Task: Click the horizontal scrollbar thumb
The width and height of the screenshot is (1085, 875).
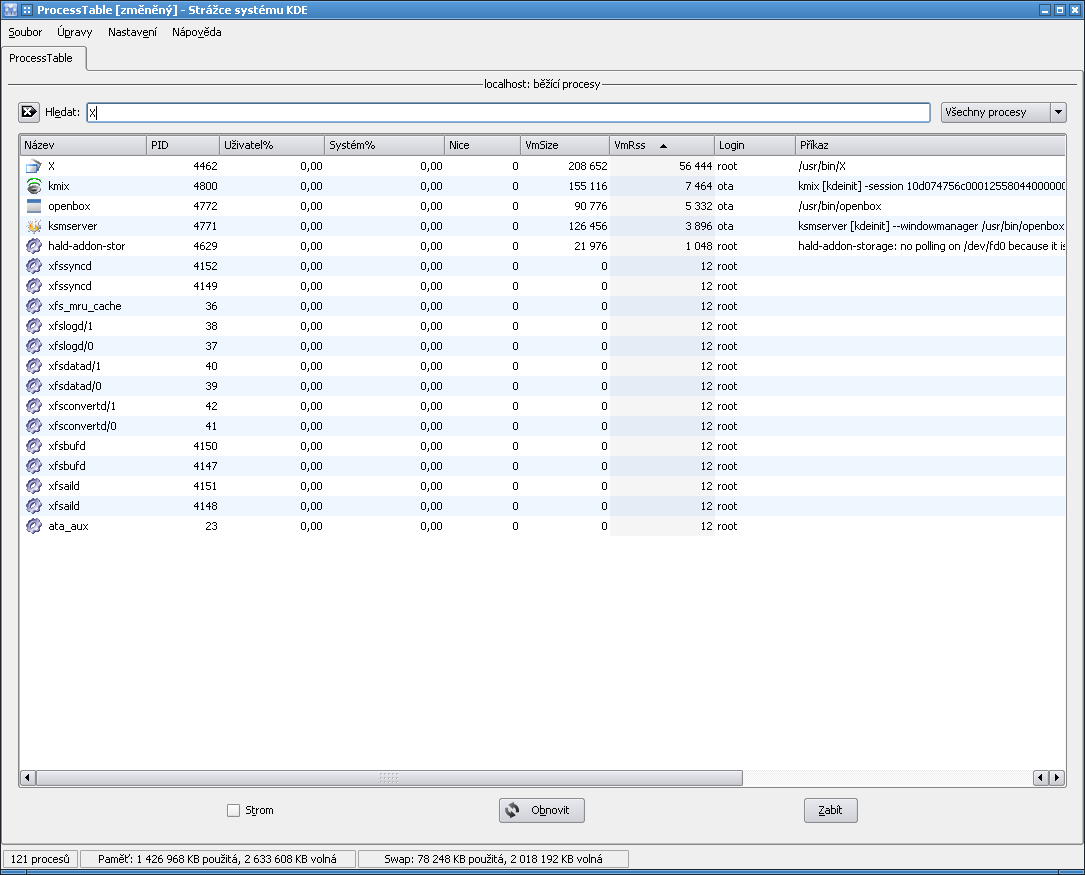Action: click(389, 778)
